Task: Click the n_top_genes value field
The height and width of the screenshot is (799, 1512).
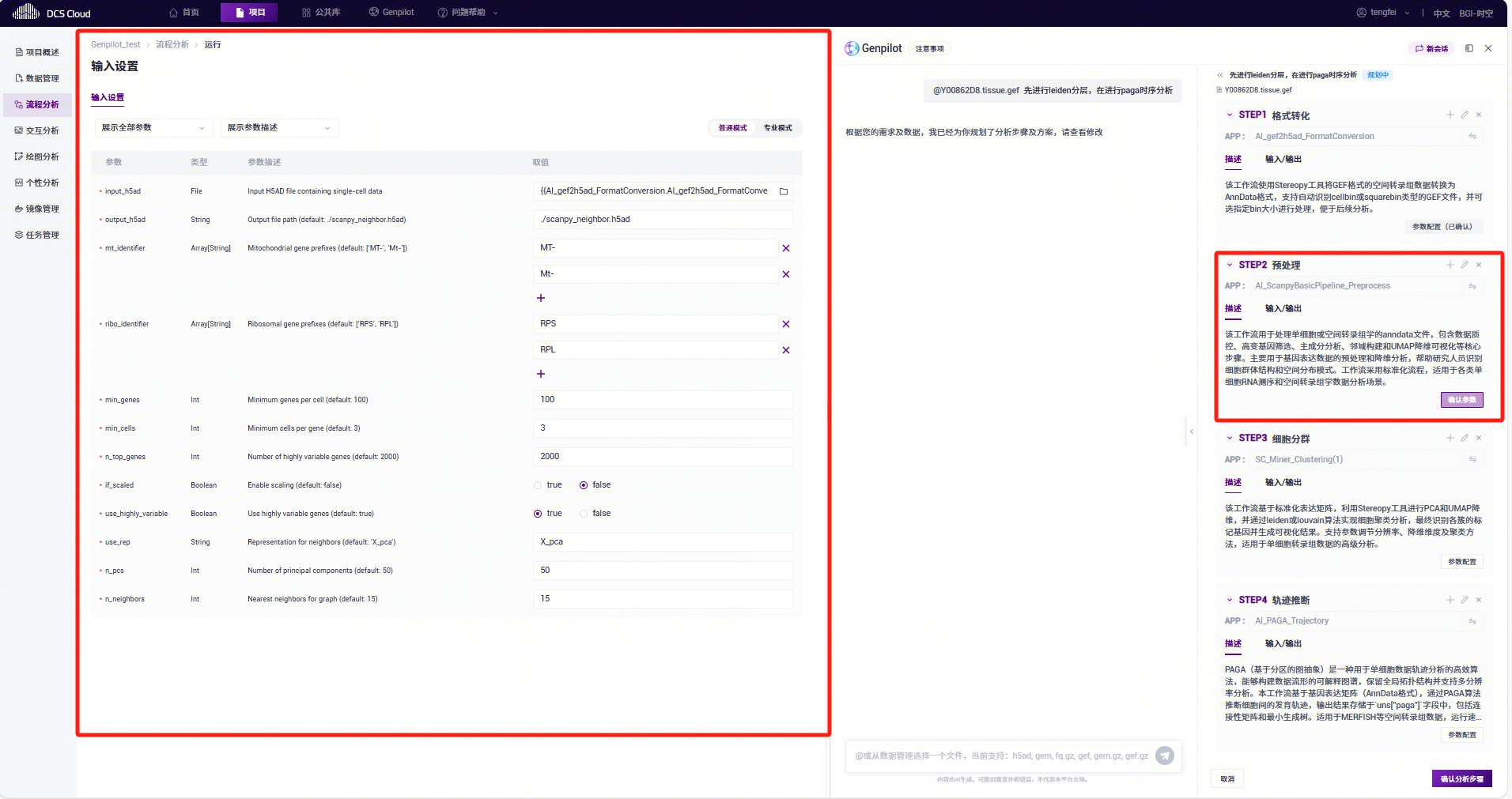Action: (663, 457)
